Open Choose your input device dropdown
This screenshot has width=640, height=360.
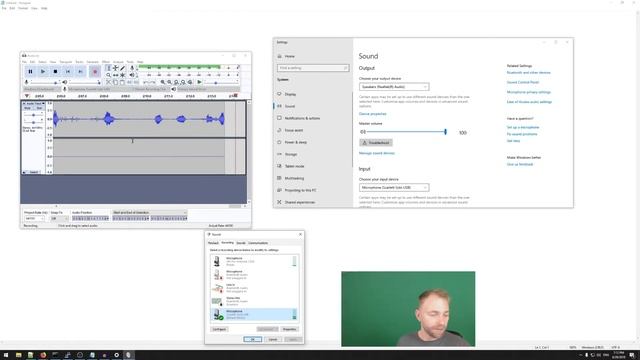(x=394, y=187)
